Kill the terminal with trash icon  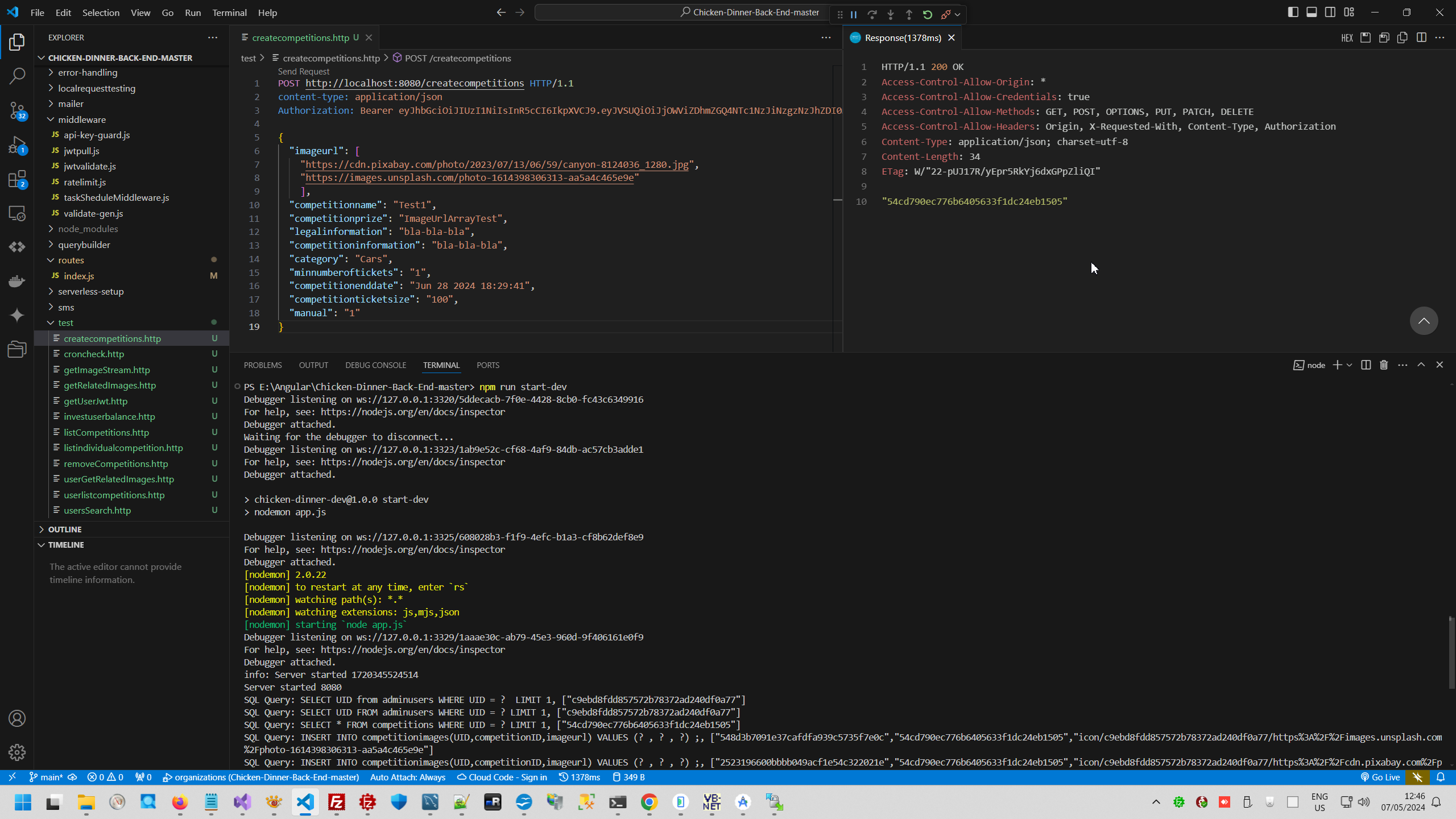pos(1384,365)
